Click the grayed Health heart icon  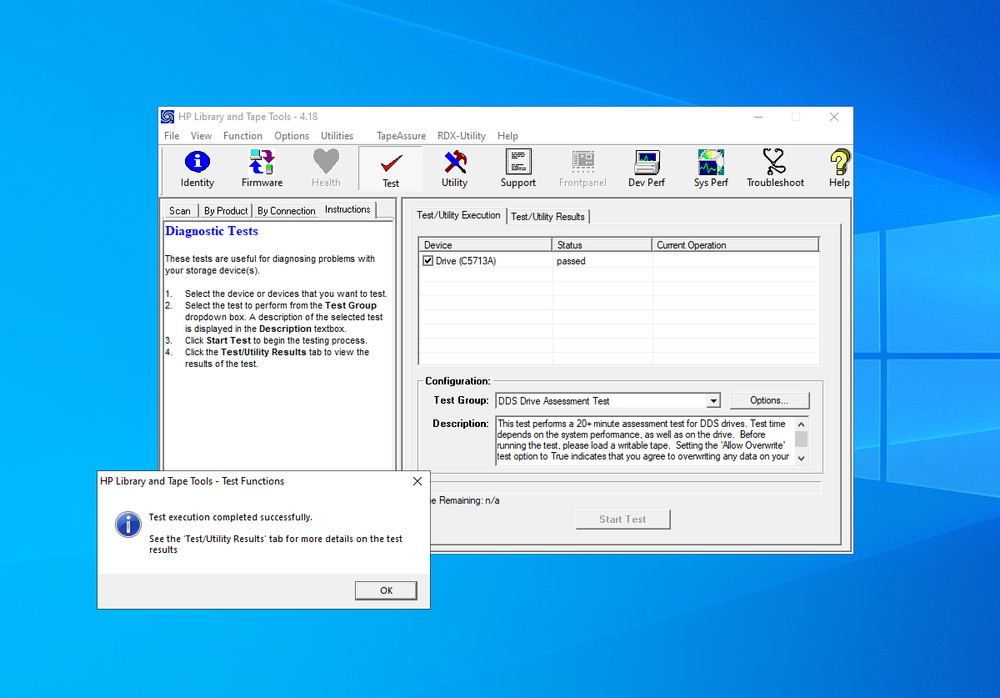point(326,169)
